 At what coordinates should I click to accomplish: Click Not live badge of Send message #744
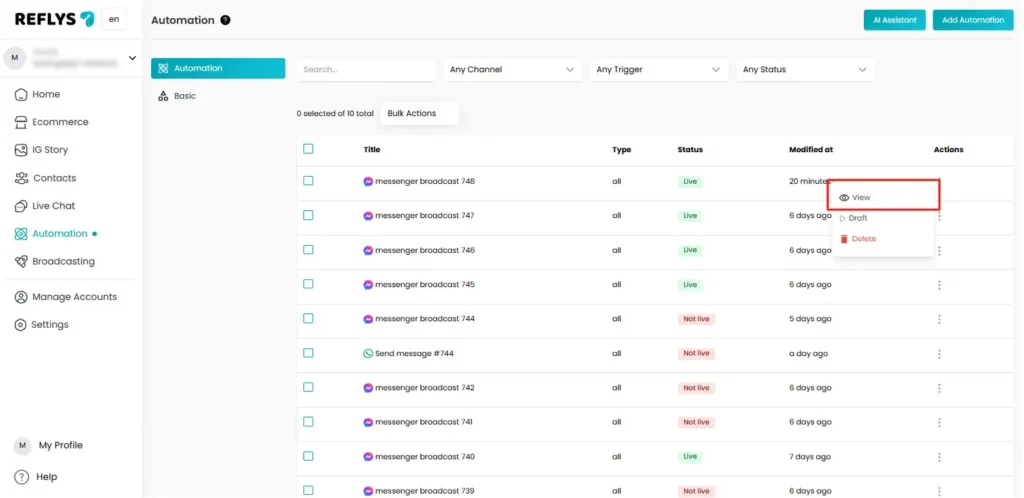[696, 354]
